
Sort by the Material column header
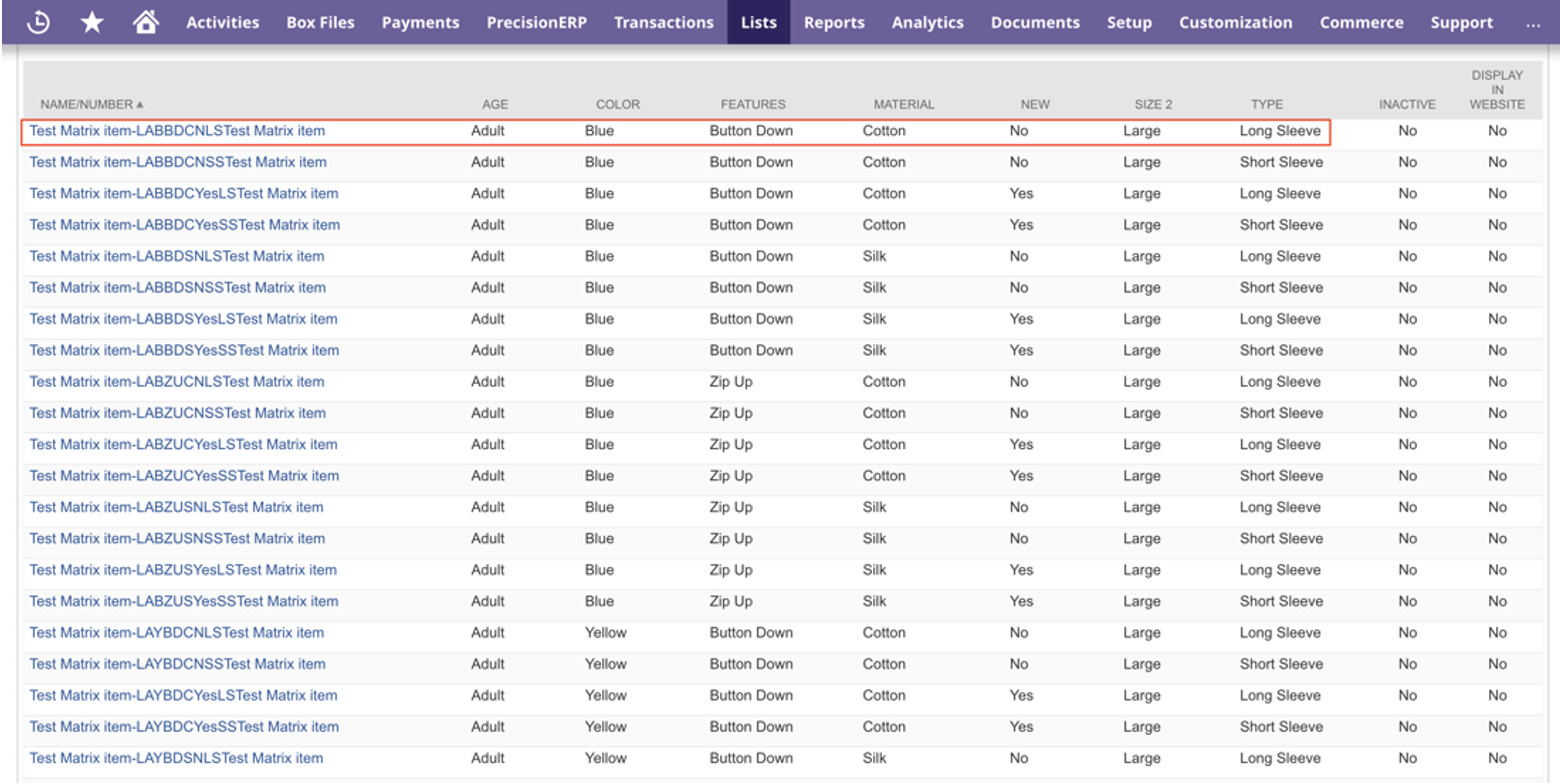coord(903,104)
